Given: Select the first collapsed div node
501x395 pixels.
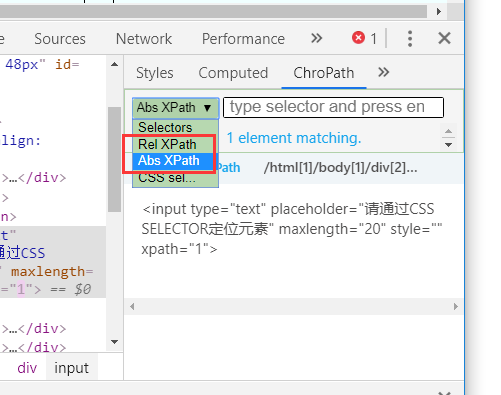Looking at the screenshot, I should click(x=33, y=178).
